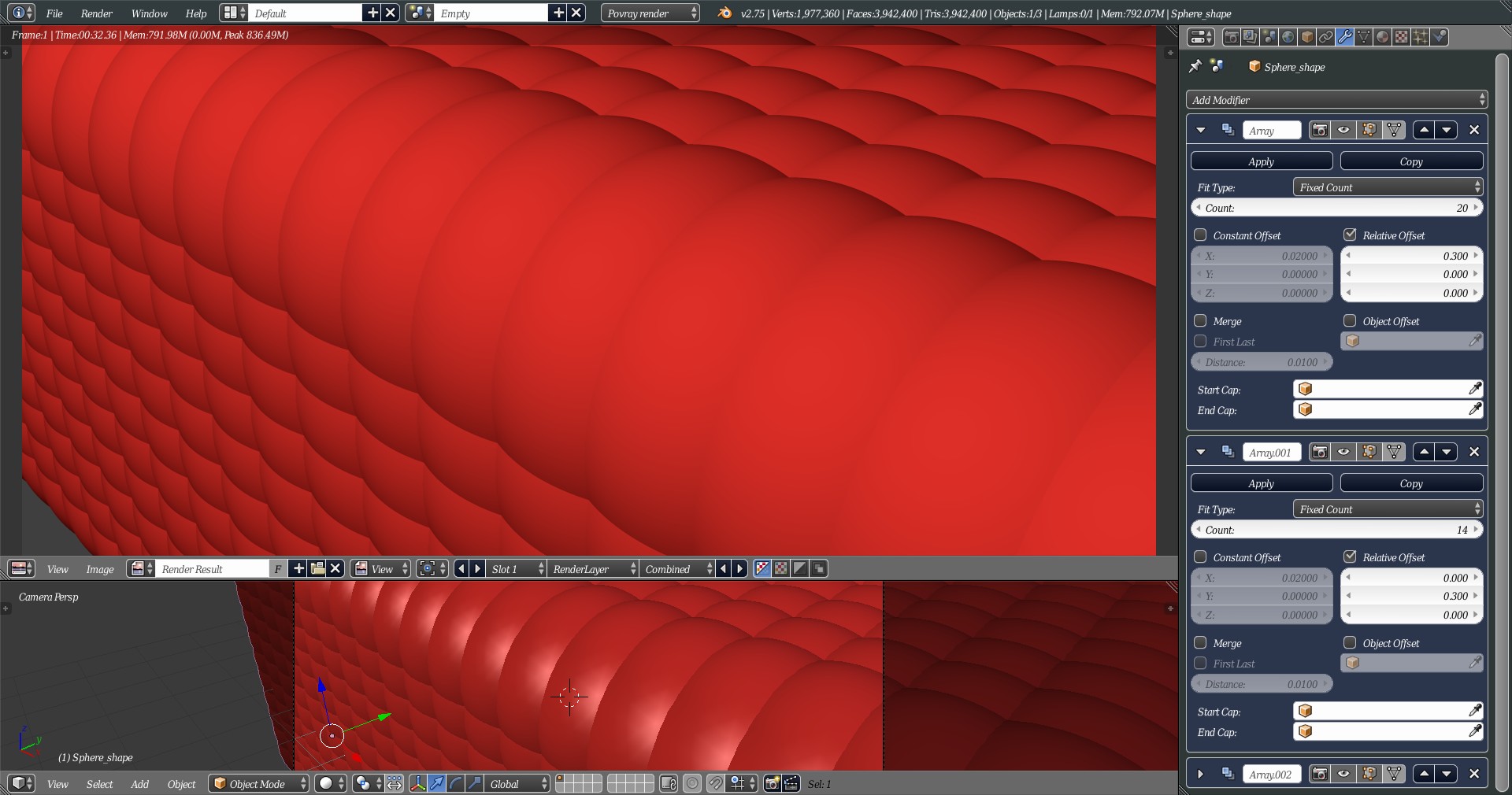Open the Particles properties tab icon
The width and height of the screenshot is (1512, 795).
[1421, 37]
